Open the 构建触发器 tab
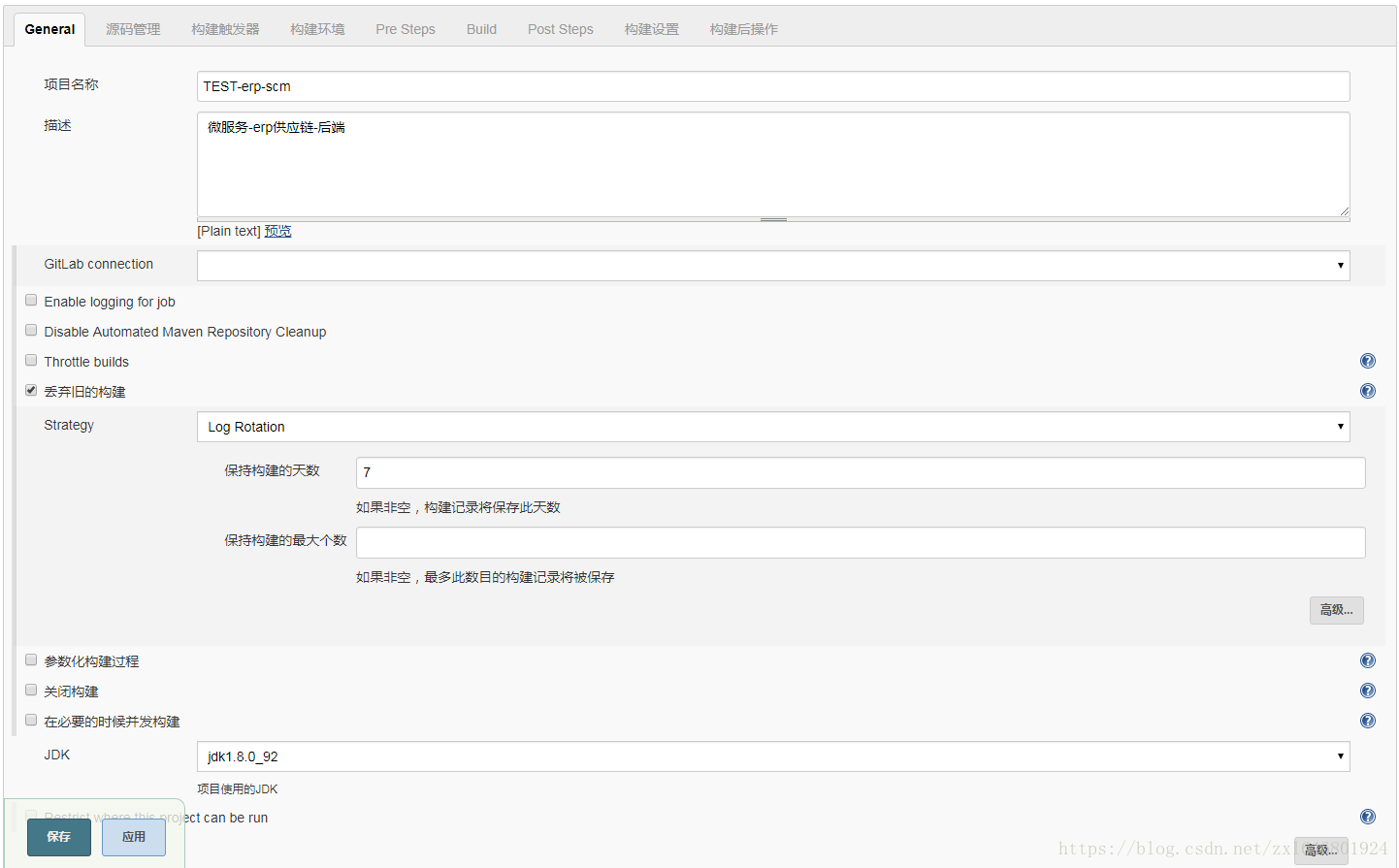The image size is (1399, 868). [x=225, y=29]
